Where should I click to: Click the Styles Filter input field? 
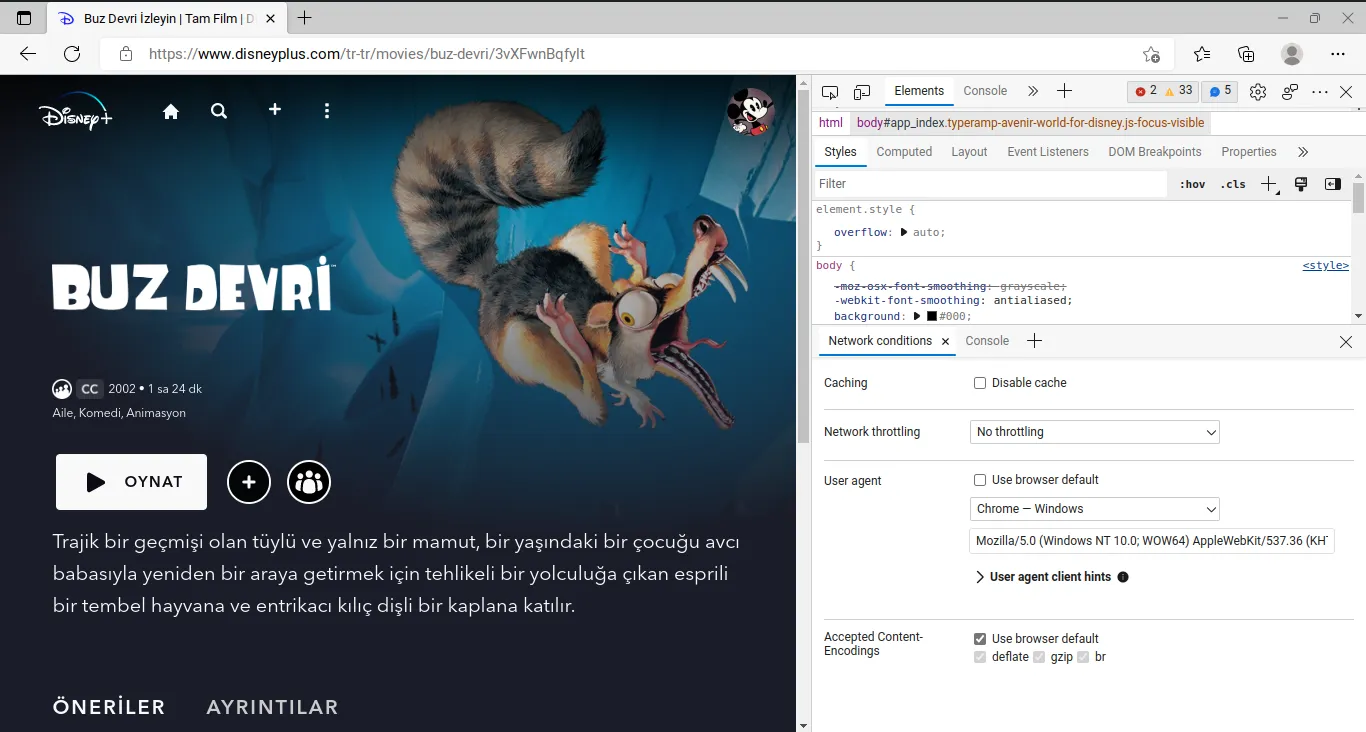pos(990,184)
